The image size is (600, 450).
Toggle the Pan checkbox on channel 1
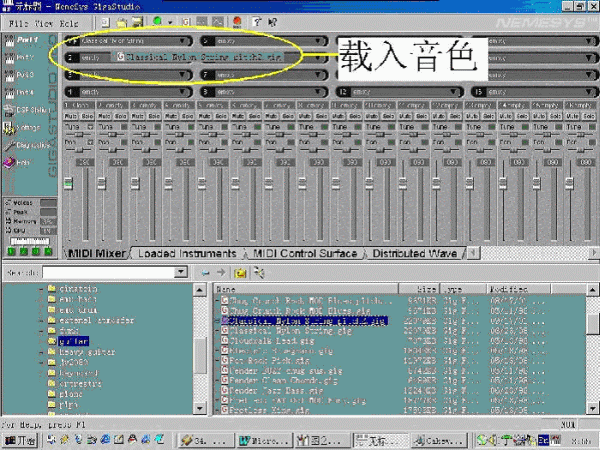(x=90, y=142)
